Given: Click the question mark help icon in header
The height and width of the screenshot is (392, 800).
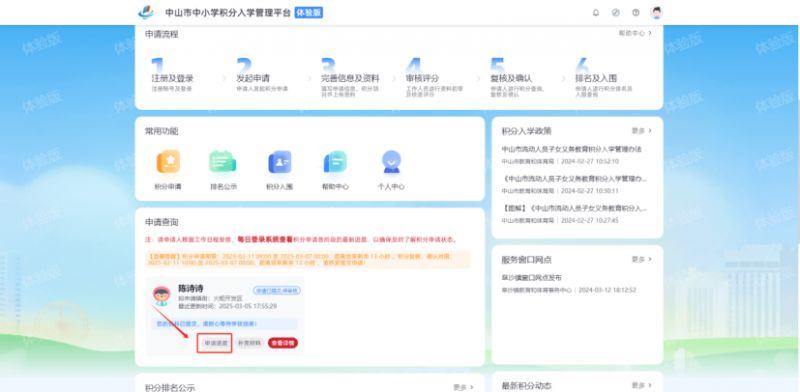Looking at the screenshot, I should [636, 13].
